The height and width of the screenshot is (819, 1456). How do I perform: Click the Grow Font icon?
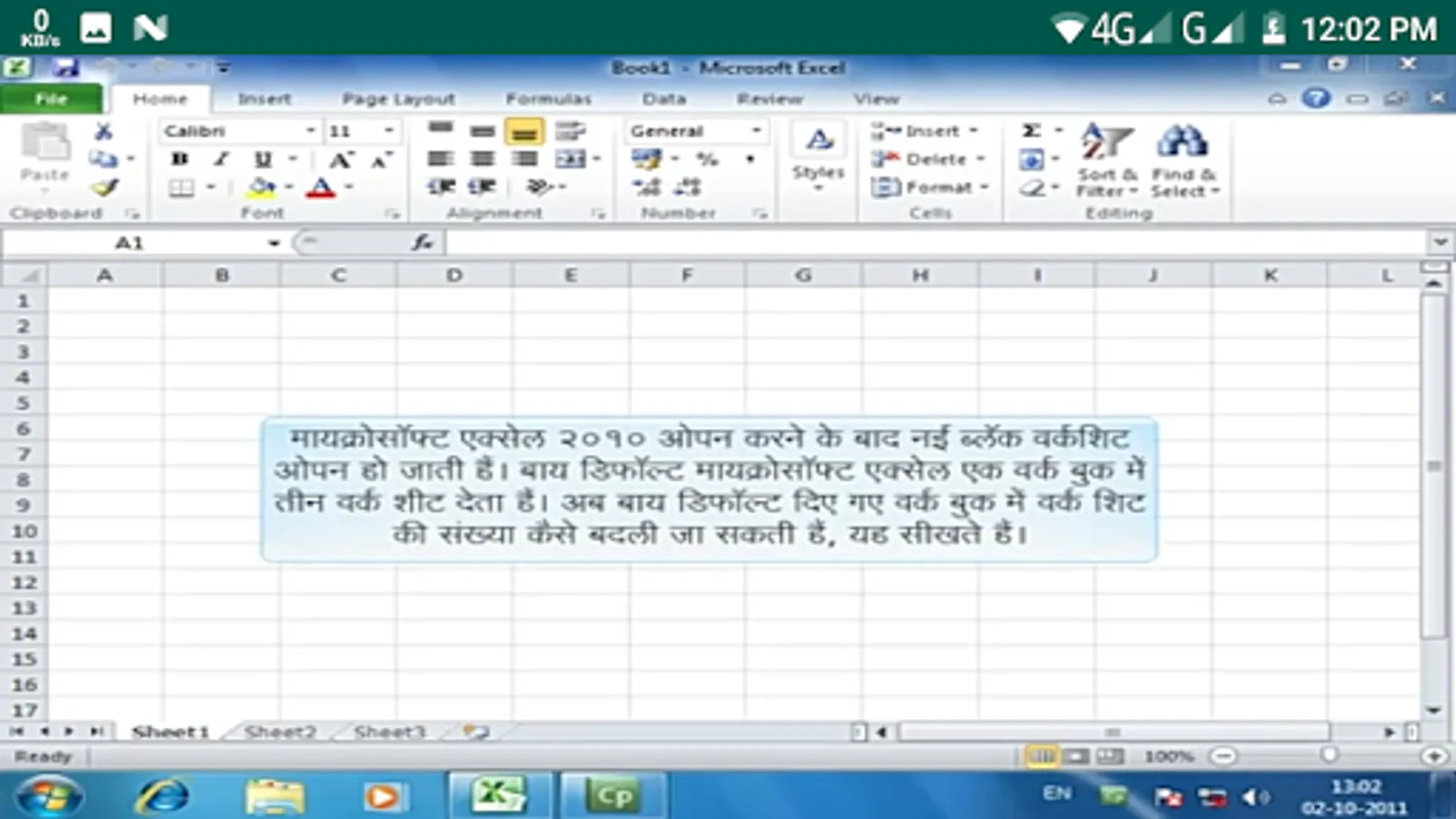click(x=340, y=160)
